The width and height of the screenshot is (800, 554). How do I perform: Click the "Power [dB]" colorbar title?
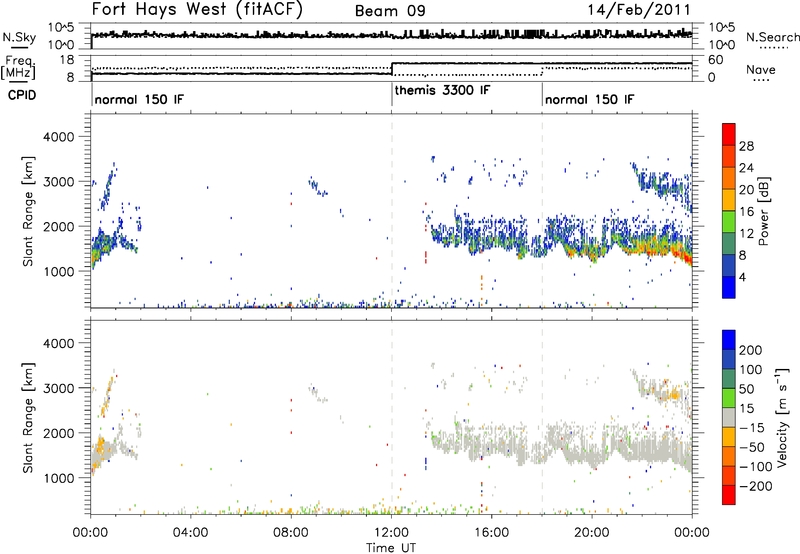(763, 211)
